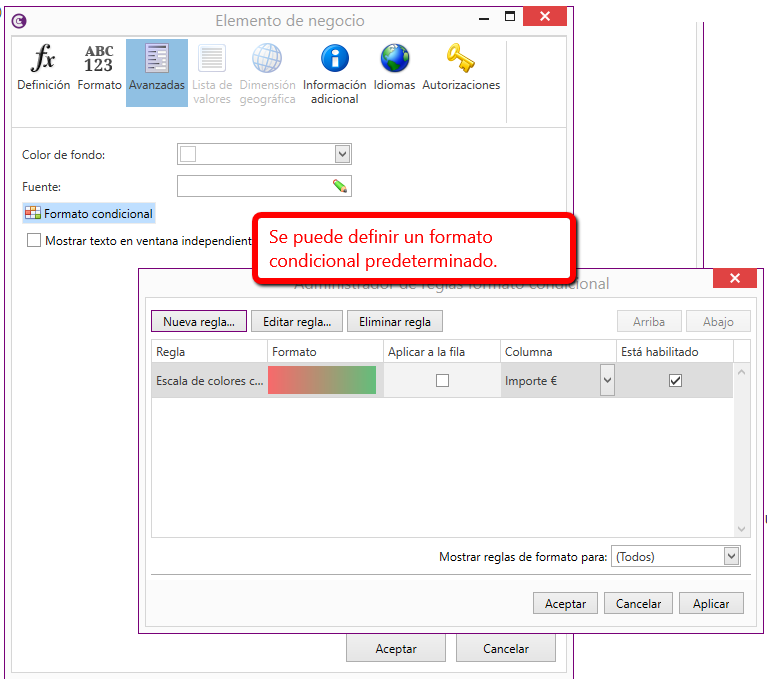Click the red-green color scale swatch
Viewport: 767px width, 679px height.
pyautogui.click(x=322, y=380)
